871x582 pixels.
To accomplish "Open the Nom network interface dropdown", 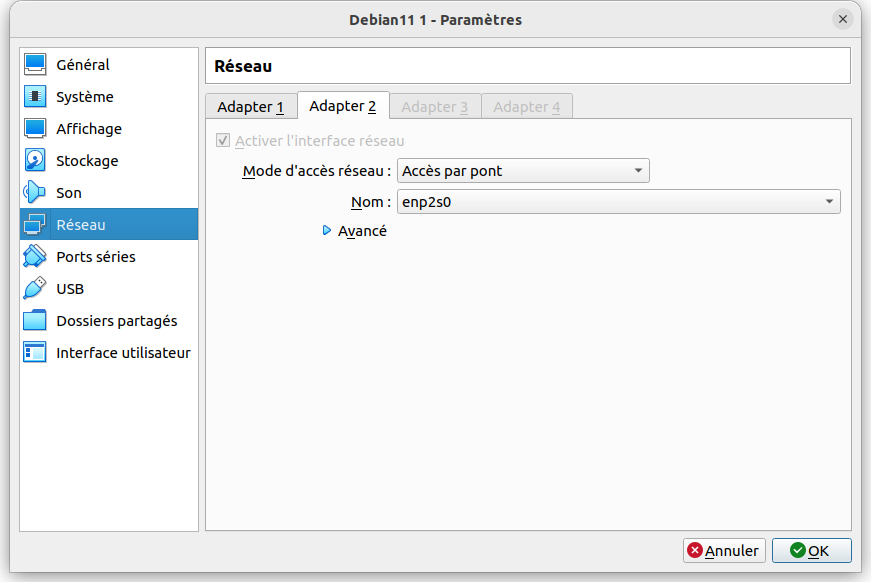I will (618, 202).
